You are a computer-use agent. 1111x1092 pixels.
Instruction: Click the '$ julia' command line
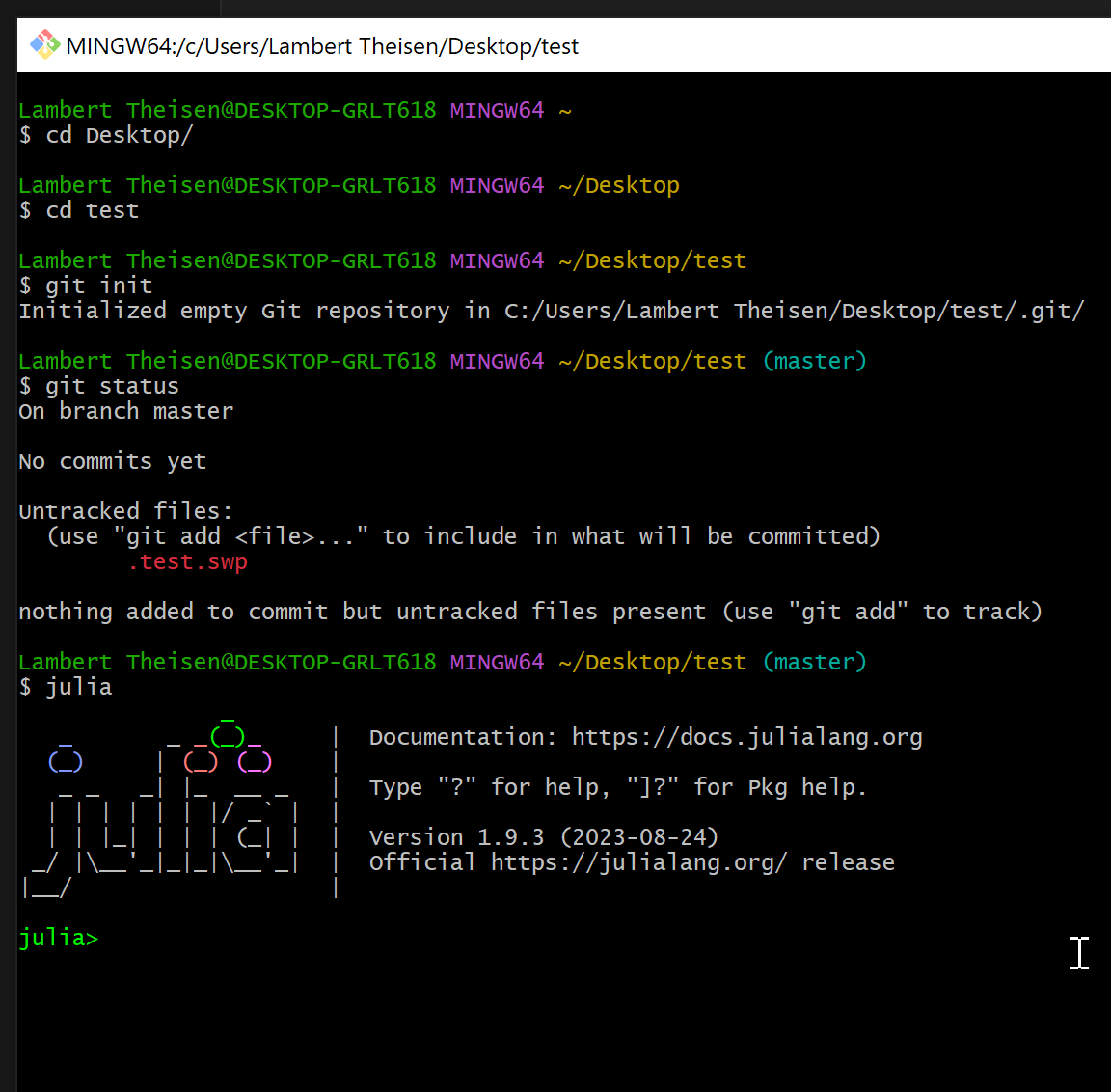pyautogui.click(x=66, y=688)
